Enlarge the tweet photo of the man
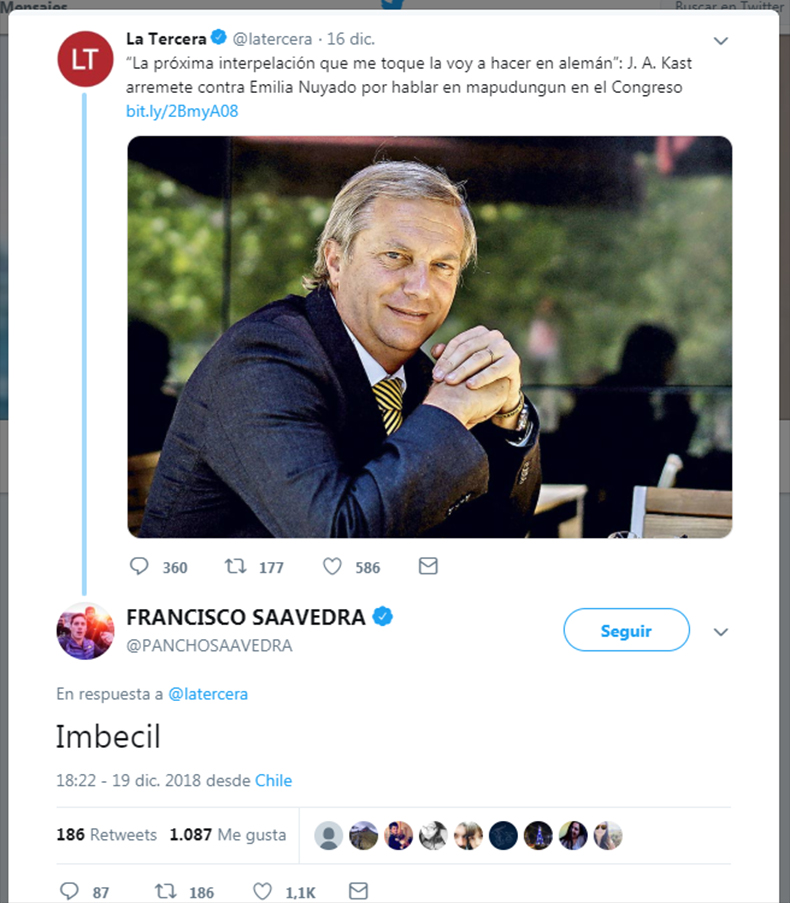The height and width of the screenshot is (903, 790). (x=429, y=337)
